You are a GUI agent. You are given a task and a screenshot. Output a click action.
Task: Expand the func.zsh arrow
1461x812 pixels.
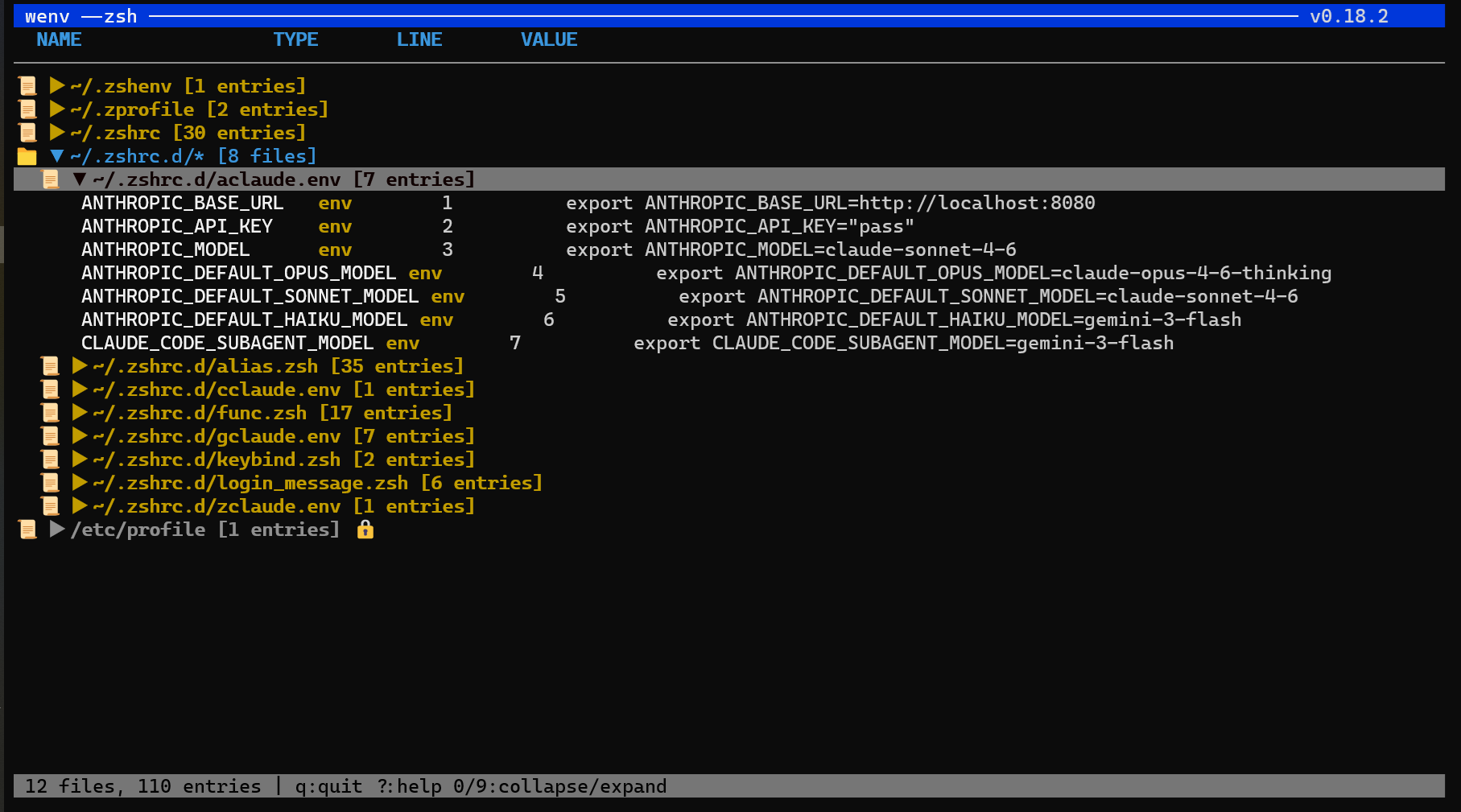tap(80, 412)
